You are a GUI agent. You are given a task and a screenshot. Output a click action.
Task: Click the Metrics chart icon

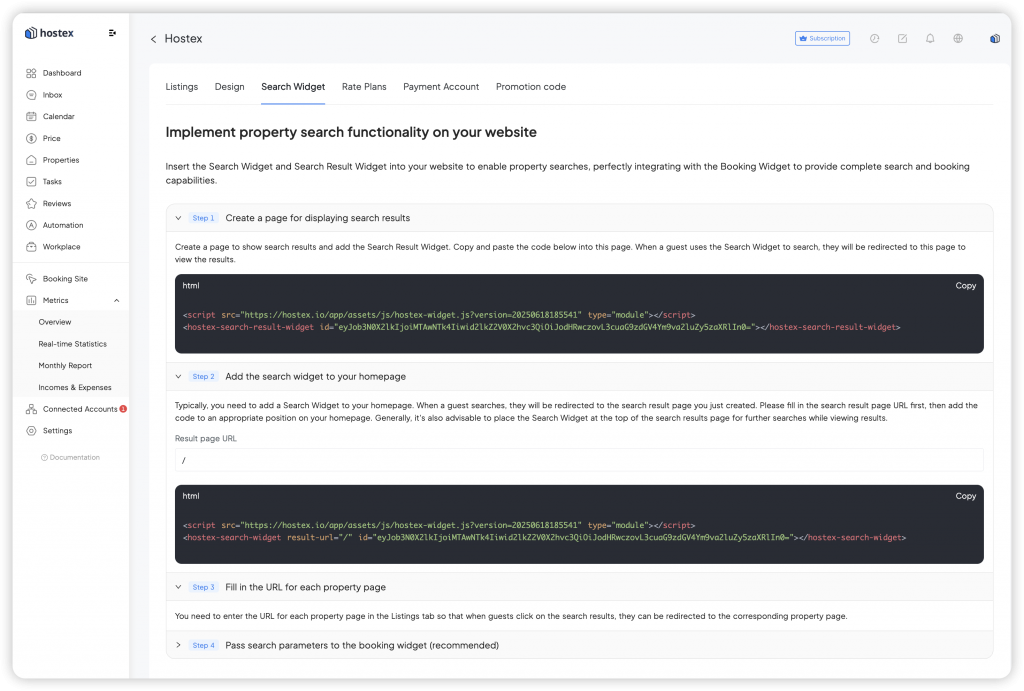pyautogui.click(x=31, y=300)
